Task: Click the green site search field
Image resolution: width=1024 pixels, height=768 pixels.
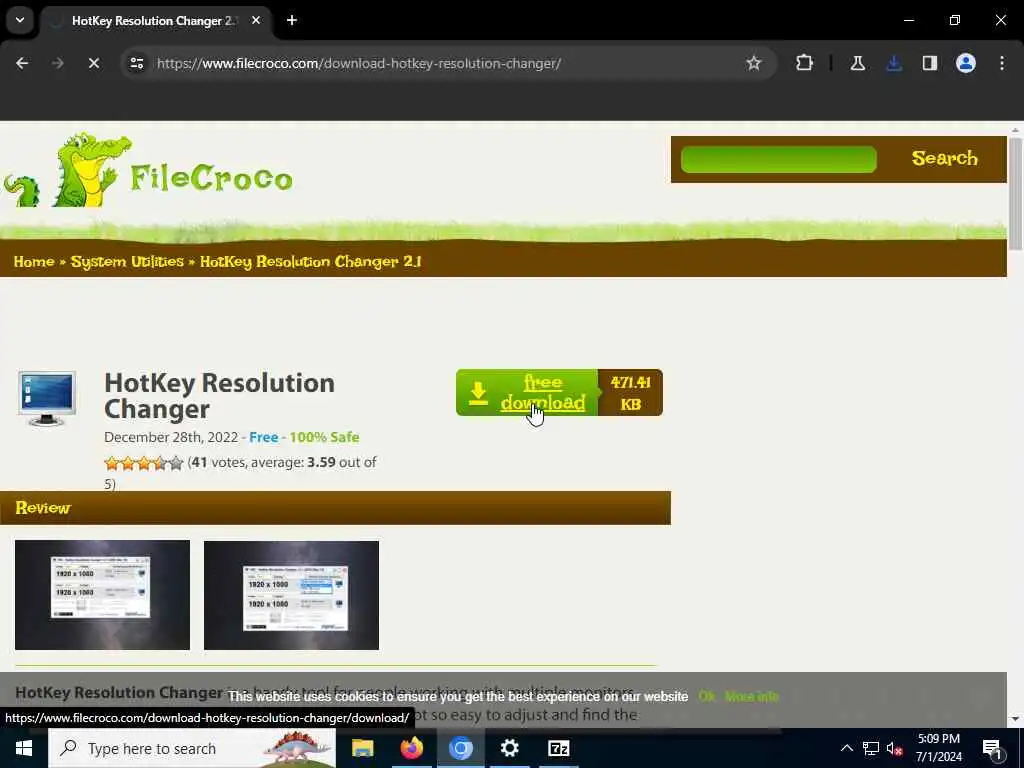Action: click(x=778, y=159)
